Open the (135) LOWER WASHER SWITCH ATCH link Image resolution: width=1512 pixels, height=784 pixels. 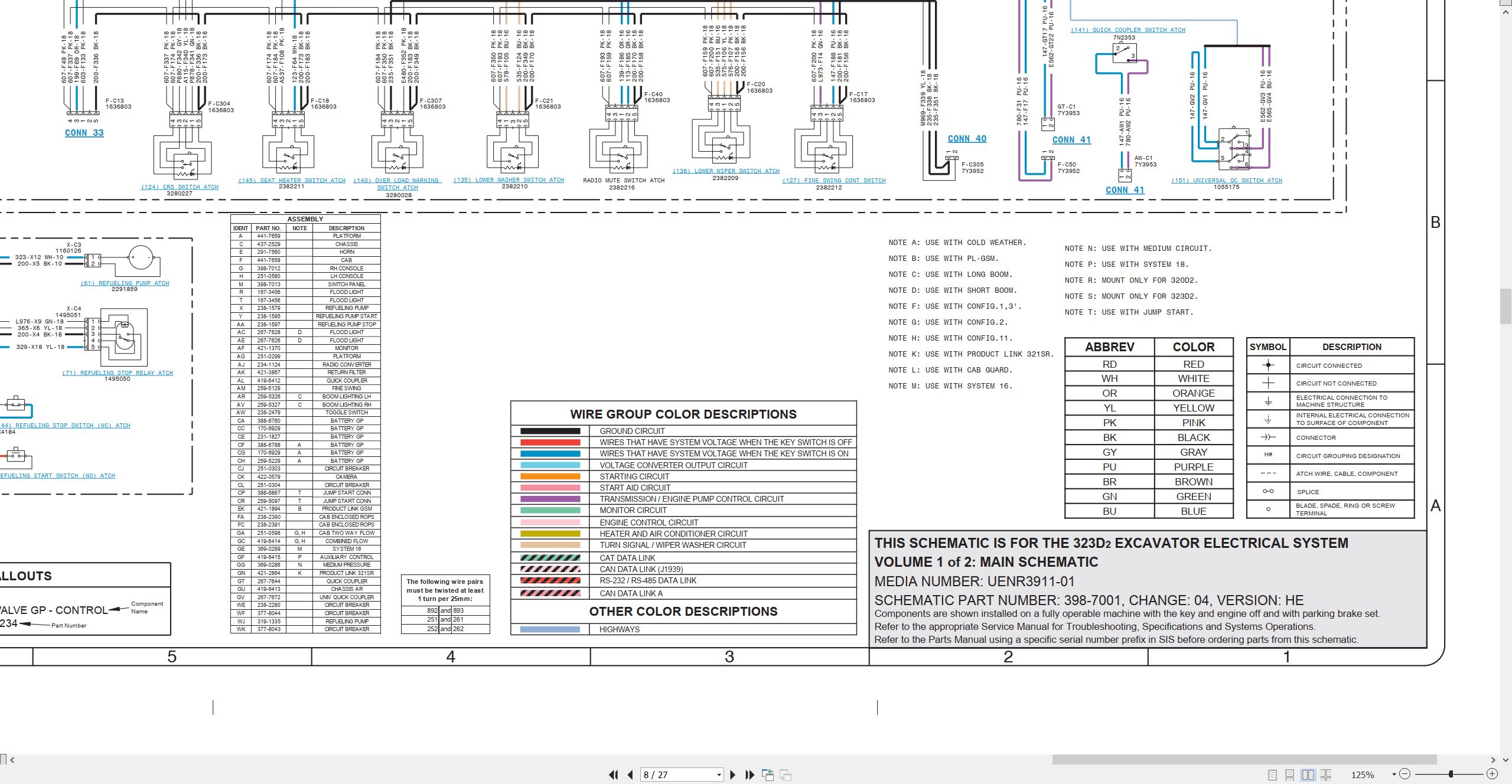[x=509, y=180]
